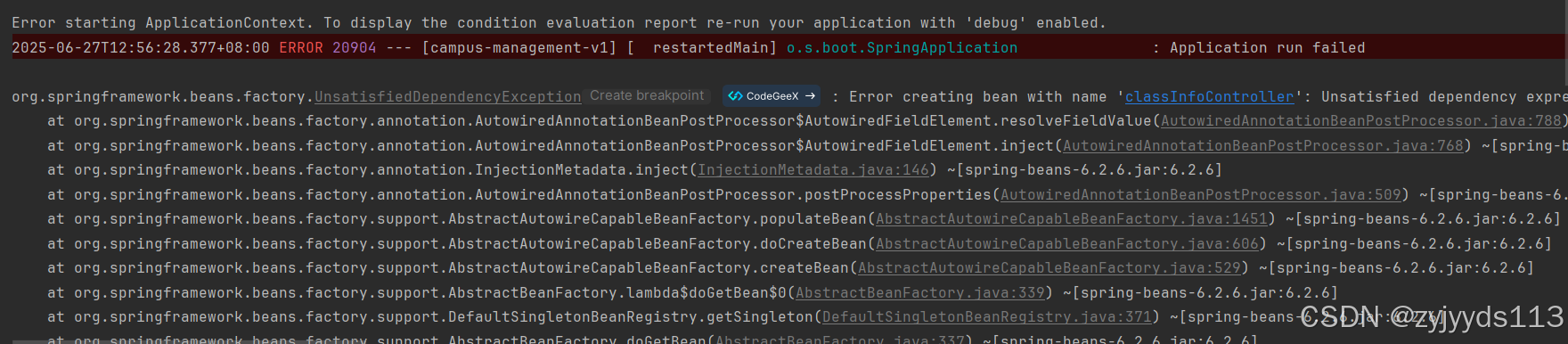Open AutowiredAnnotationBeanPostProcessor.java:768 link
Screen dimensions: 1568x344
1262,146
